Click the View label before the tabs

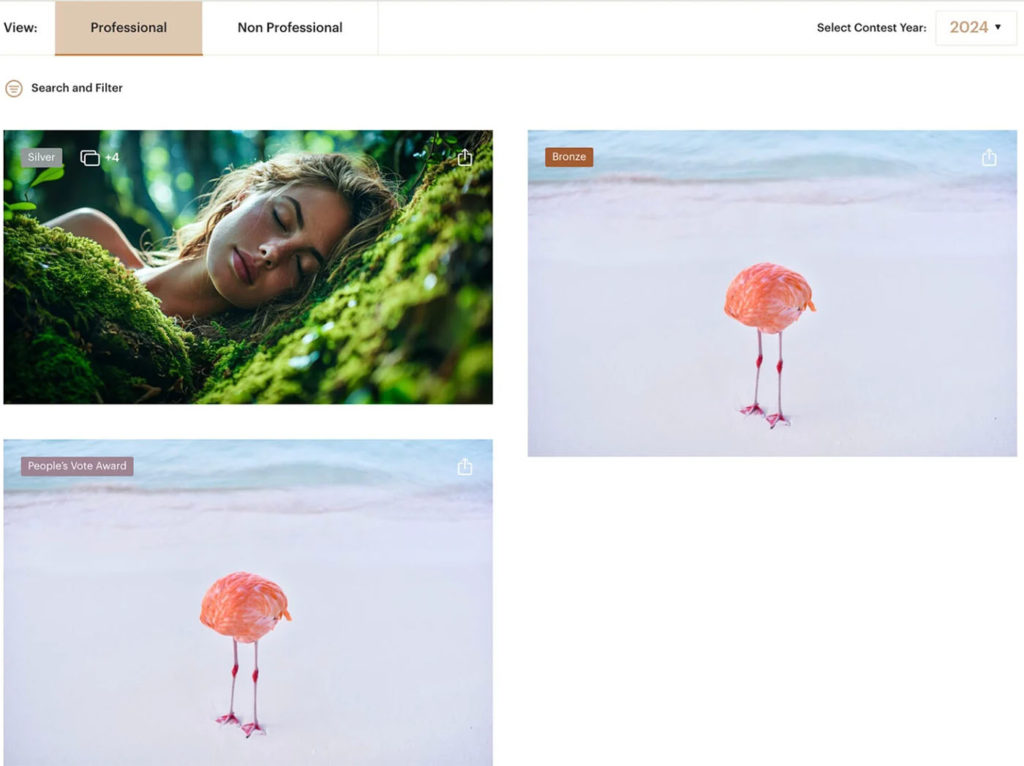coord(20,28)
